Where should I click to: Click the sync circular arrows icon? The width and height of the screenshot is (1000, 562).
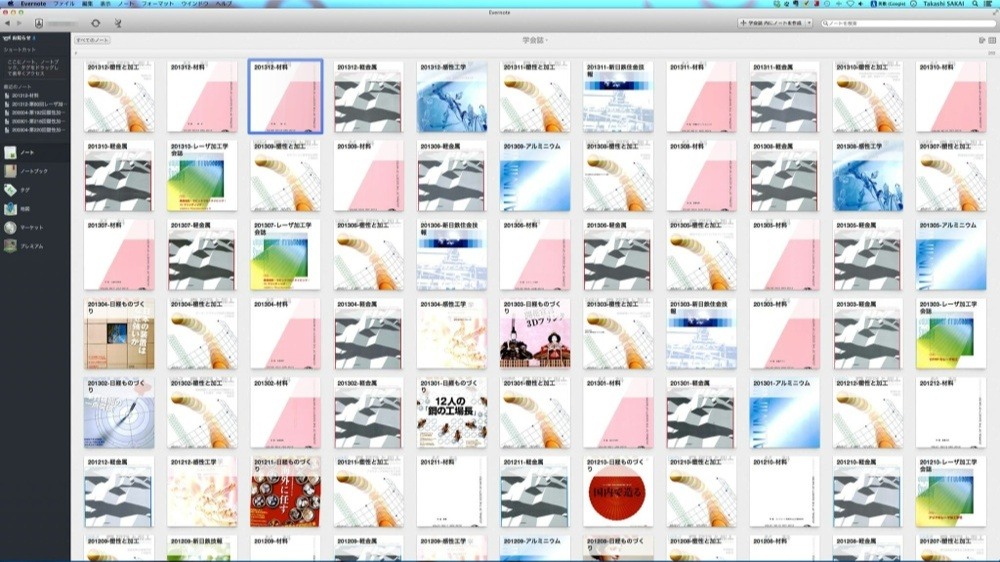tap(96, 23)
